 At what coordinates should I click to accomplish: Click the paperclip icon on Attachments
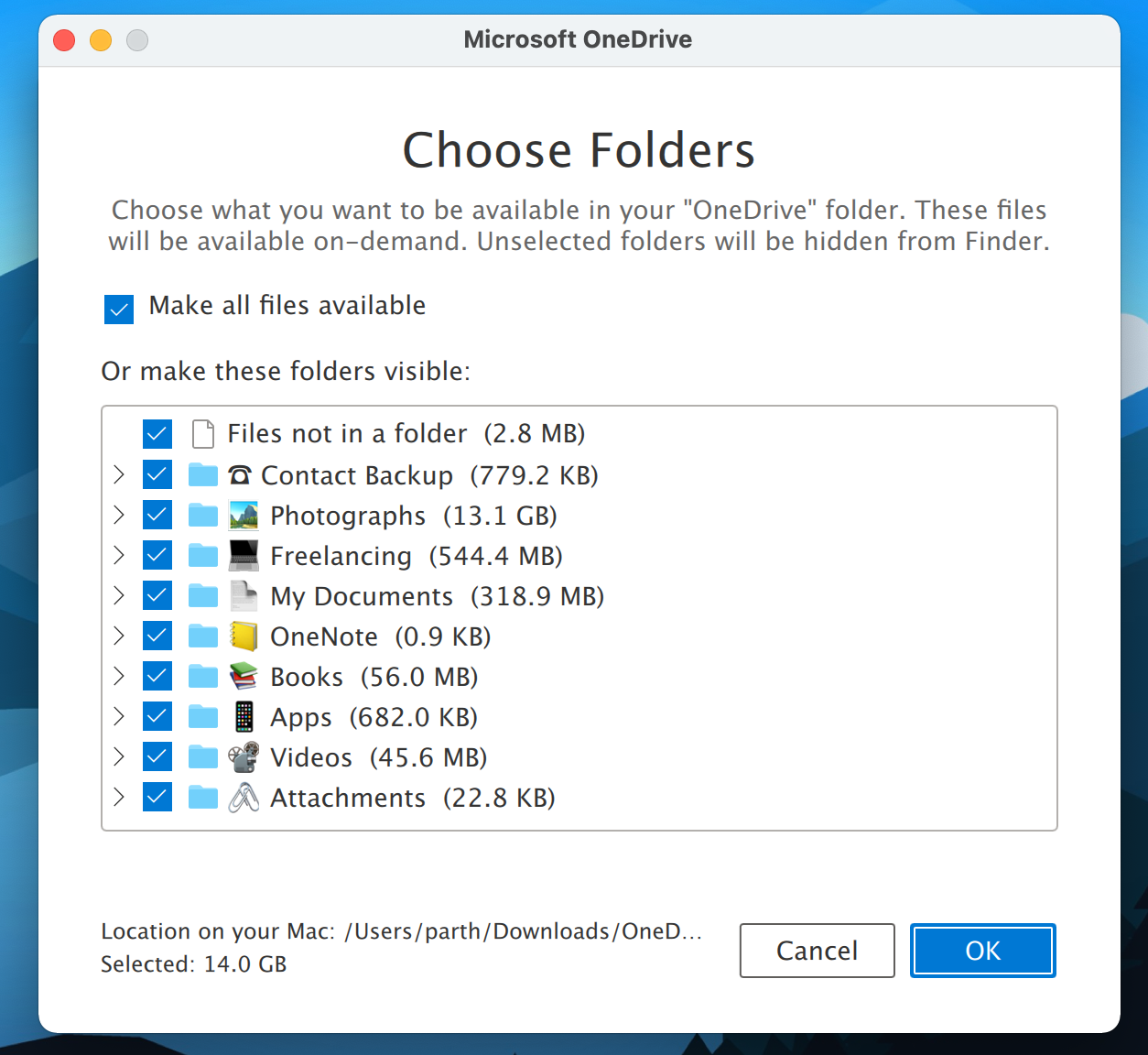click(x=244, y=798)
